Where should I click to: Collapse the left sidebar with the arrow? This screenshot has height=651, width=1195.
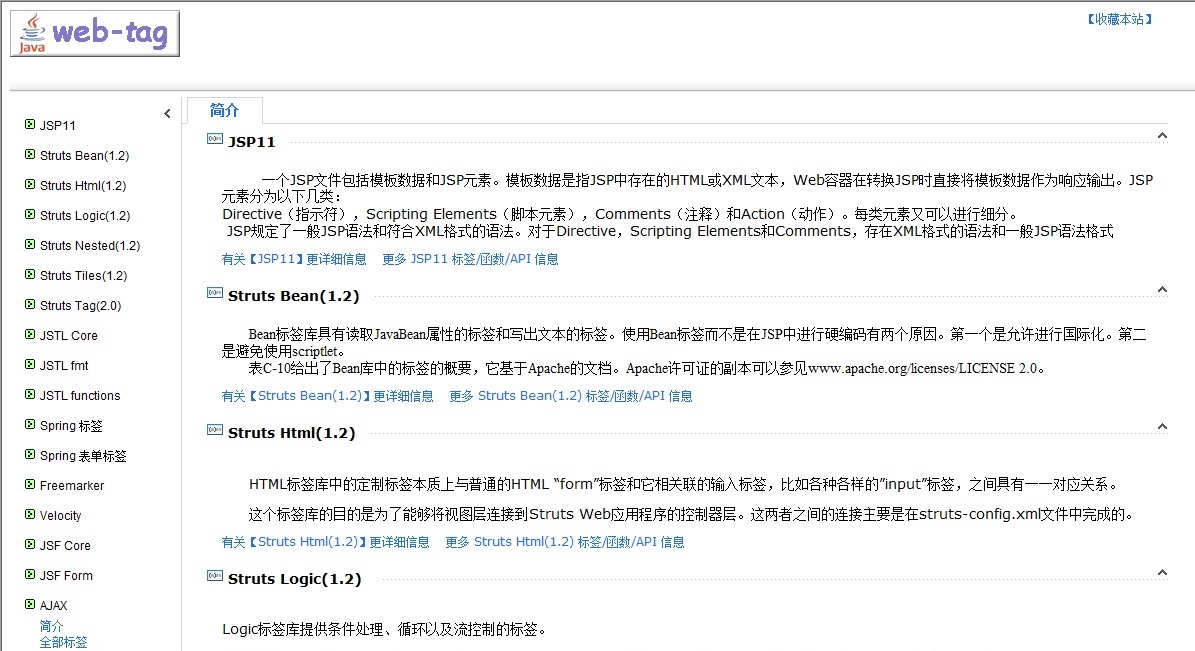[x=168, y=114]
